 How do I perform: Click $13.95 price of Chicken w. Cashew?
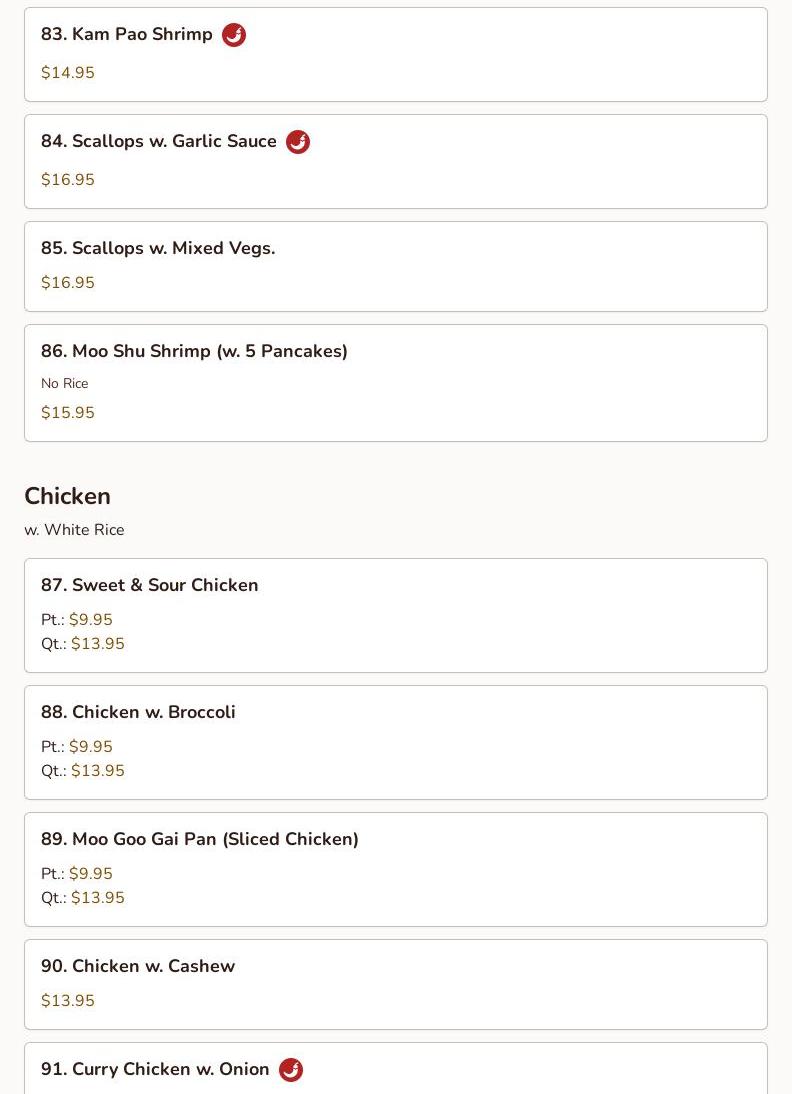pyautogui.click(x=68, y=1001)
